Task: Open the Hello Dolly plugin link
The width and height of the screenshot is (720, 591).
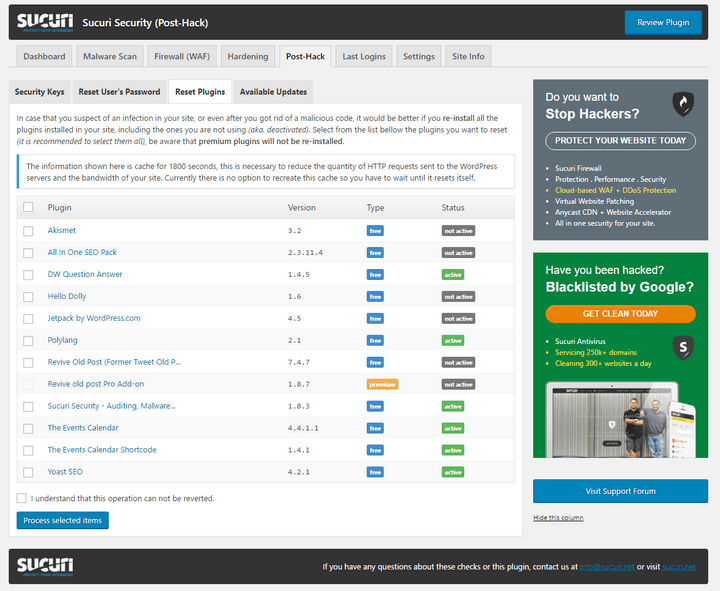Action: (67, 296)
